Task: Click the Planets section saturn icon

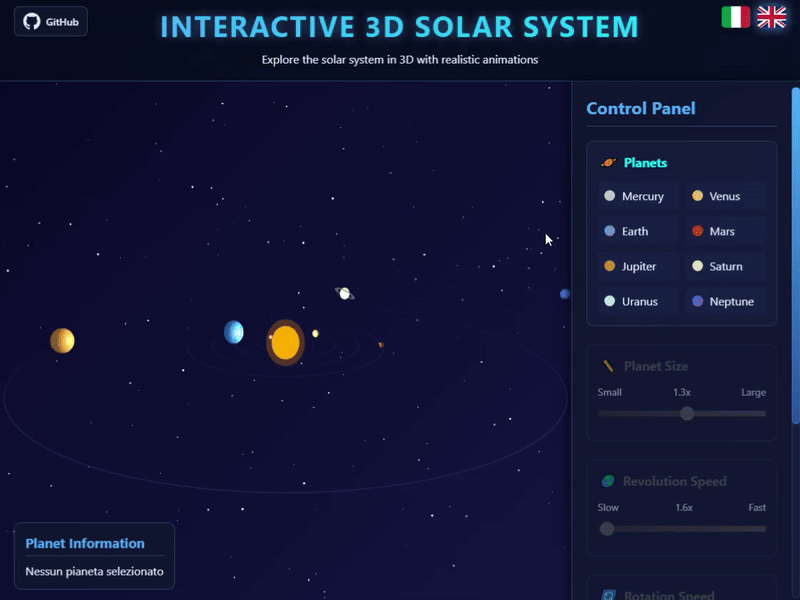Action: 608,163
